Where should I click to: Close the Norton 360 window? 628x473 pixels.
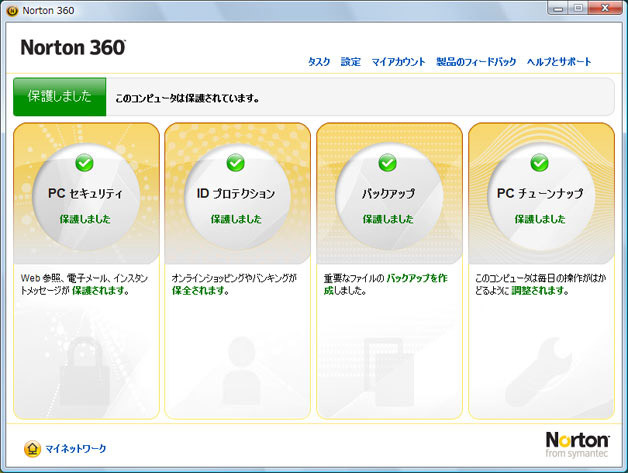605,8
